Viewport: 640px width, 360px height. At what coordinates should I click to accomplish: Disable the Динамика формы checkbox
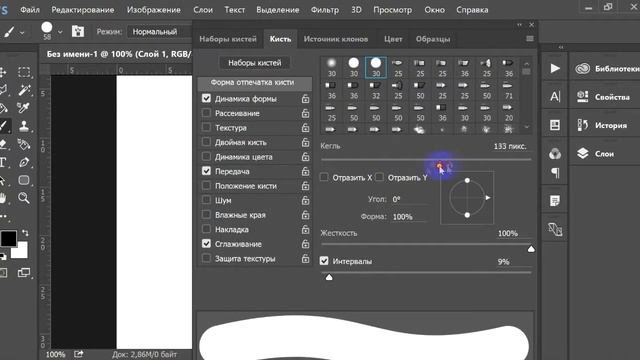point(206,98)
